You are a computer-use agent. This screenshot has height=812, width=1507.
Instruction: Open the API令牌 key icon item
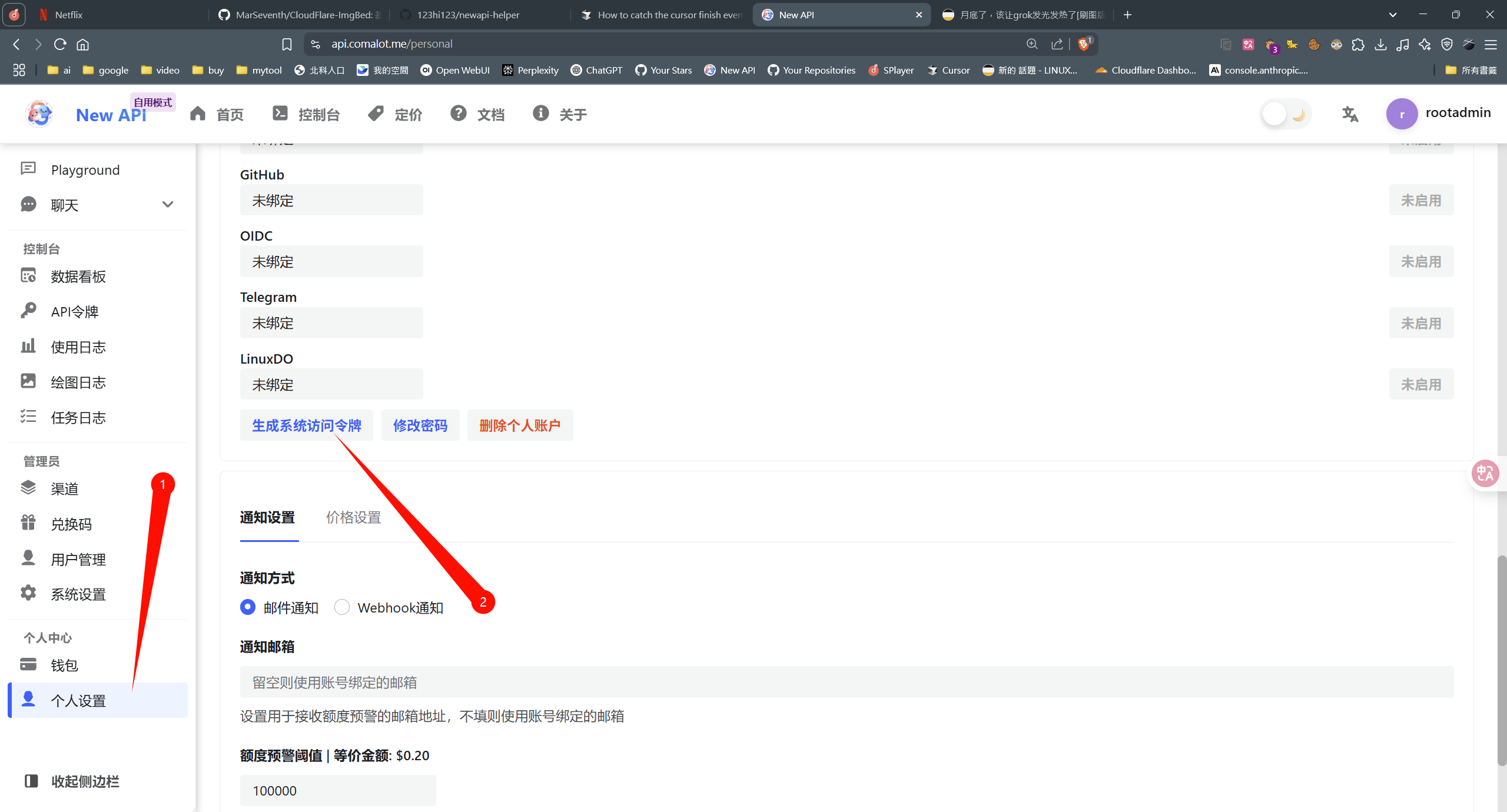28,311
